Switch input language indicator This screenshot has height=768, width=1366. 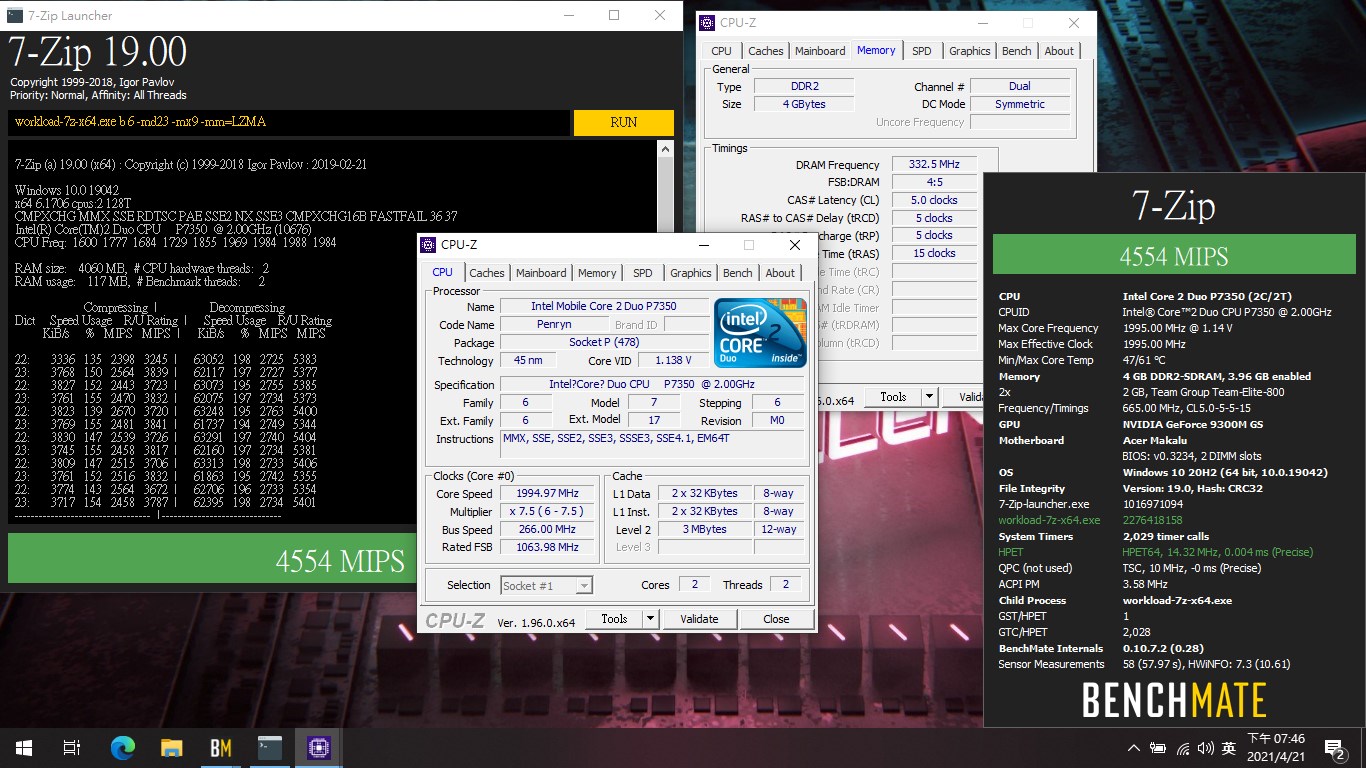[x=1230, y=748]
